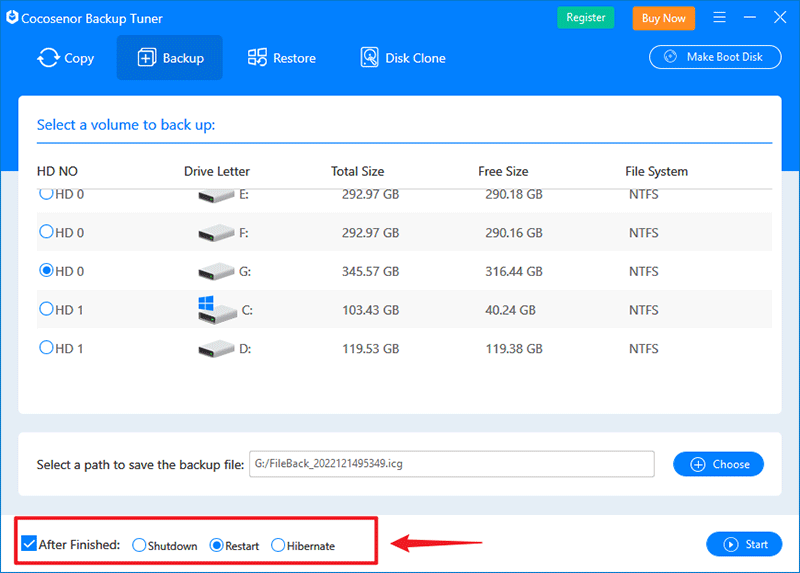Click the Choose button
This screenshot has width=800, height=573.
tap(718, 464)
